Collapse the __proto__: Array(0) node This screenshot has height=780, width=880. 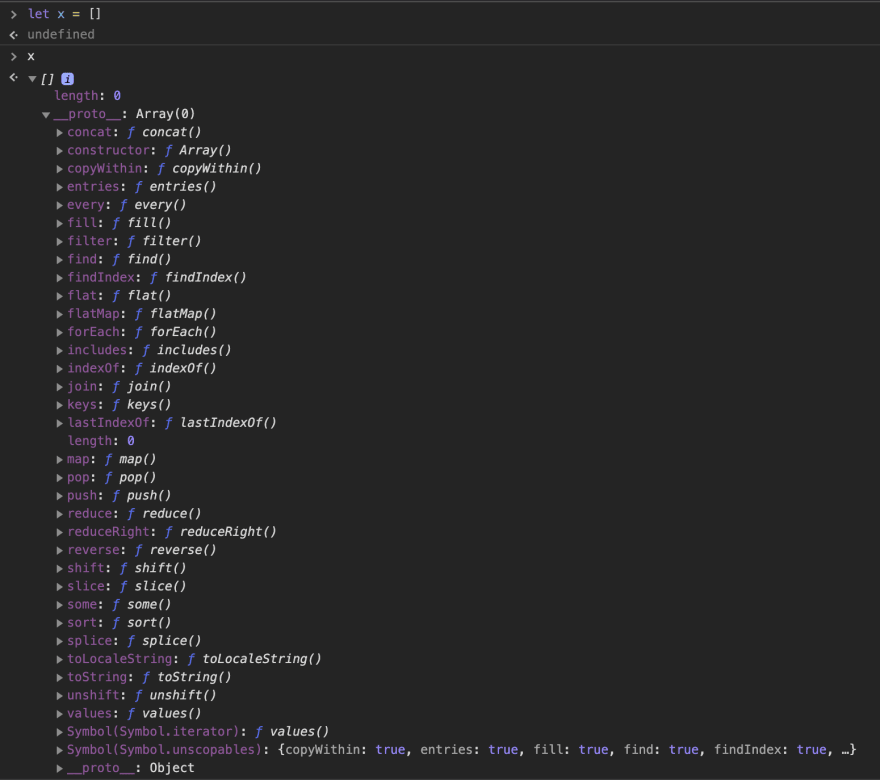pyautogui.click(x=46, y=115)
